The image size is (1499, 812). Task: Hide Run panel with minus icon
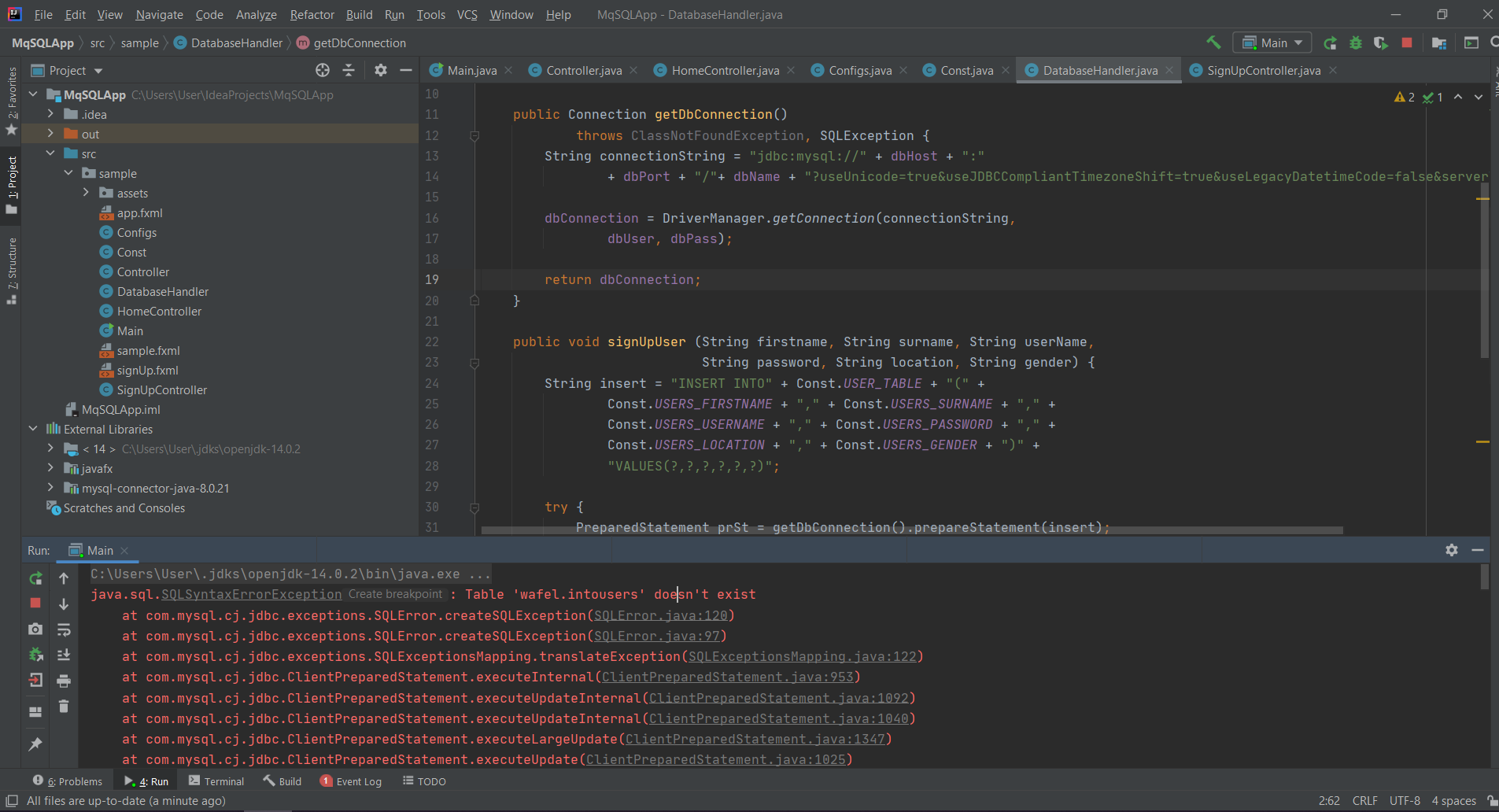coord(1478,550)
